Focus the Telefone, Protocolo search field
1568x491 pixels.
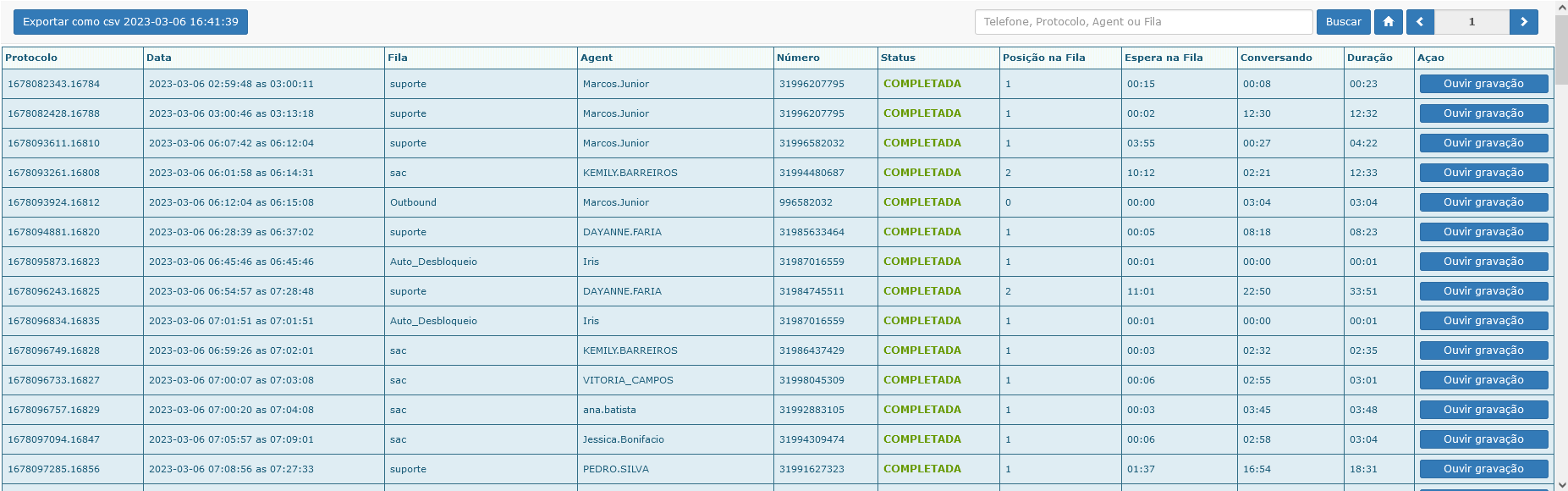point(1142,22)
